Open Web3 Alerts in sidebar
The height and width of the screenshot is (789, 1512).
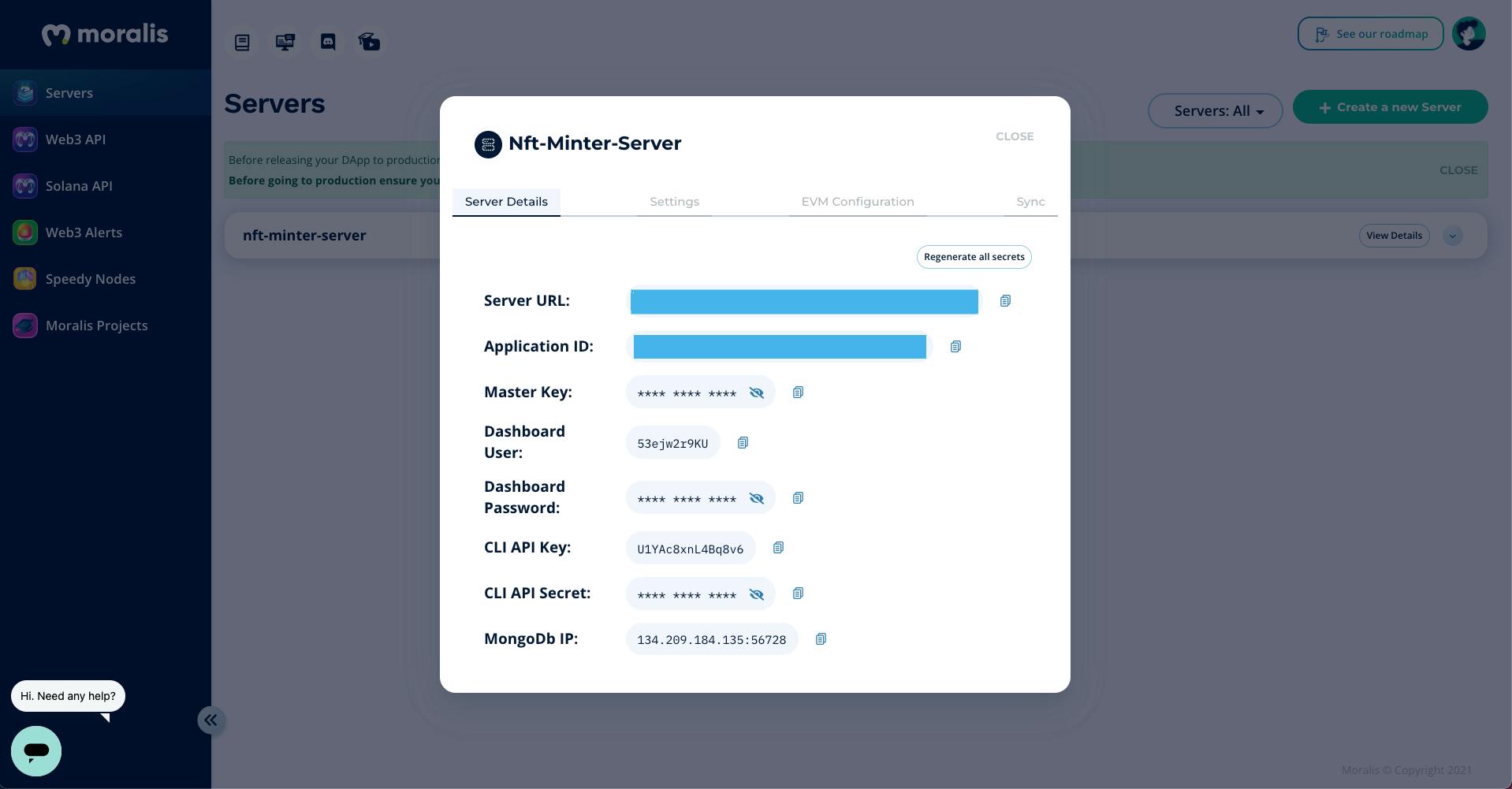coord(106,233)
